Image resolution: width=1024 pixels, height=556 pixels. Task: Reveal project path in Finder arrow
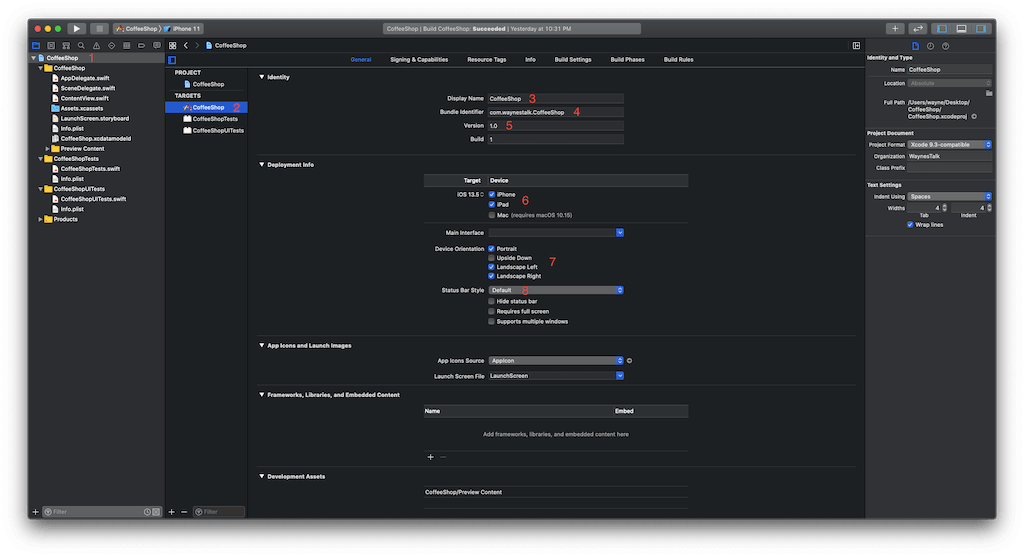[974, 117]
